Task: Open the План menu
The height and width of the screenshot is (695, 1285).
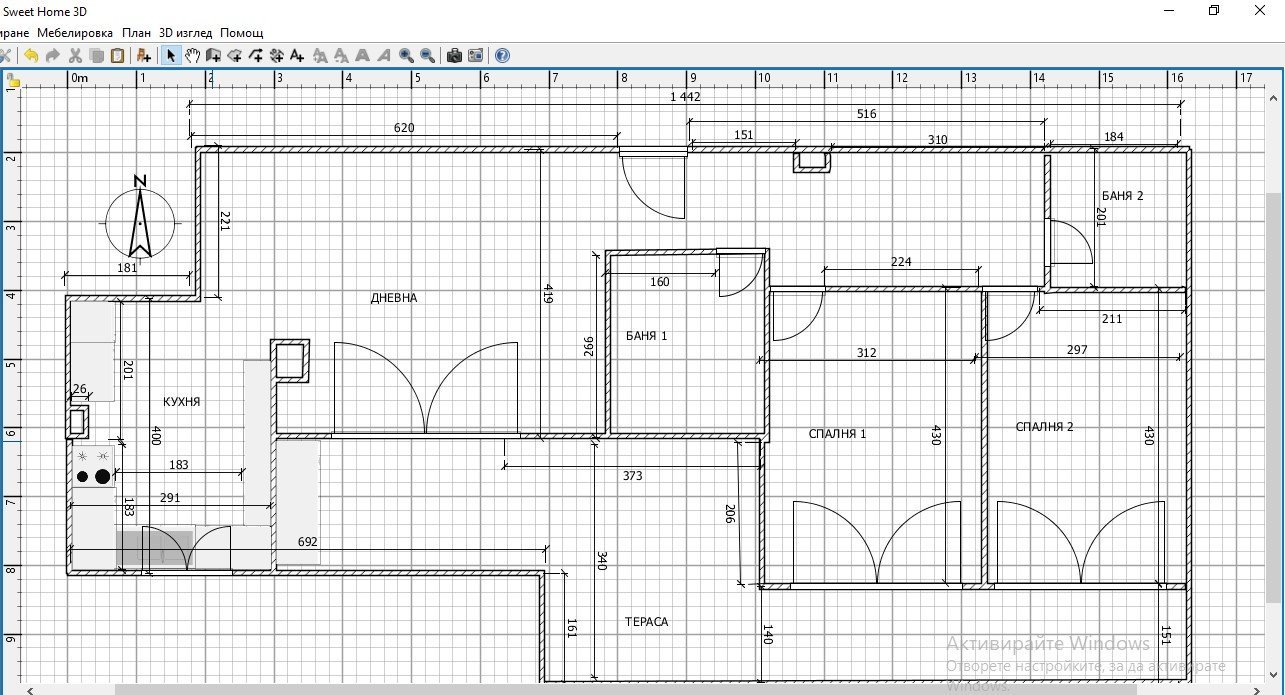Action: coord(136,33)
